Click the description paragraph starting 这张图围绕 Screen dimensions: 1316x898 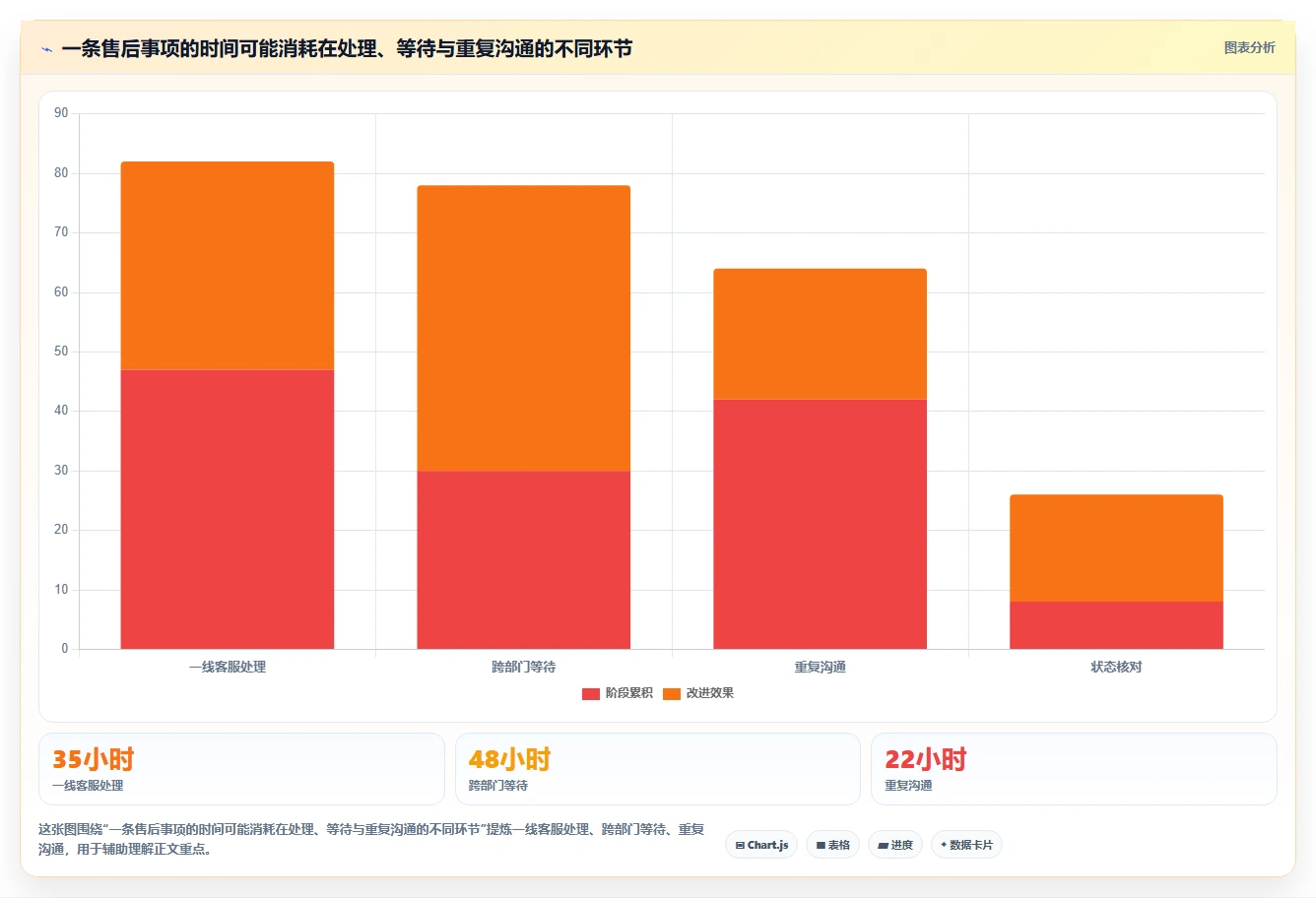372,839
